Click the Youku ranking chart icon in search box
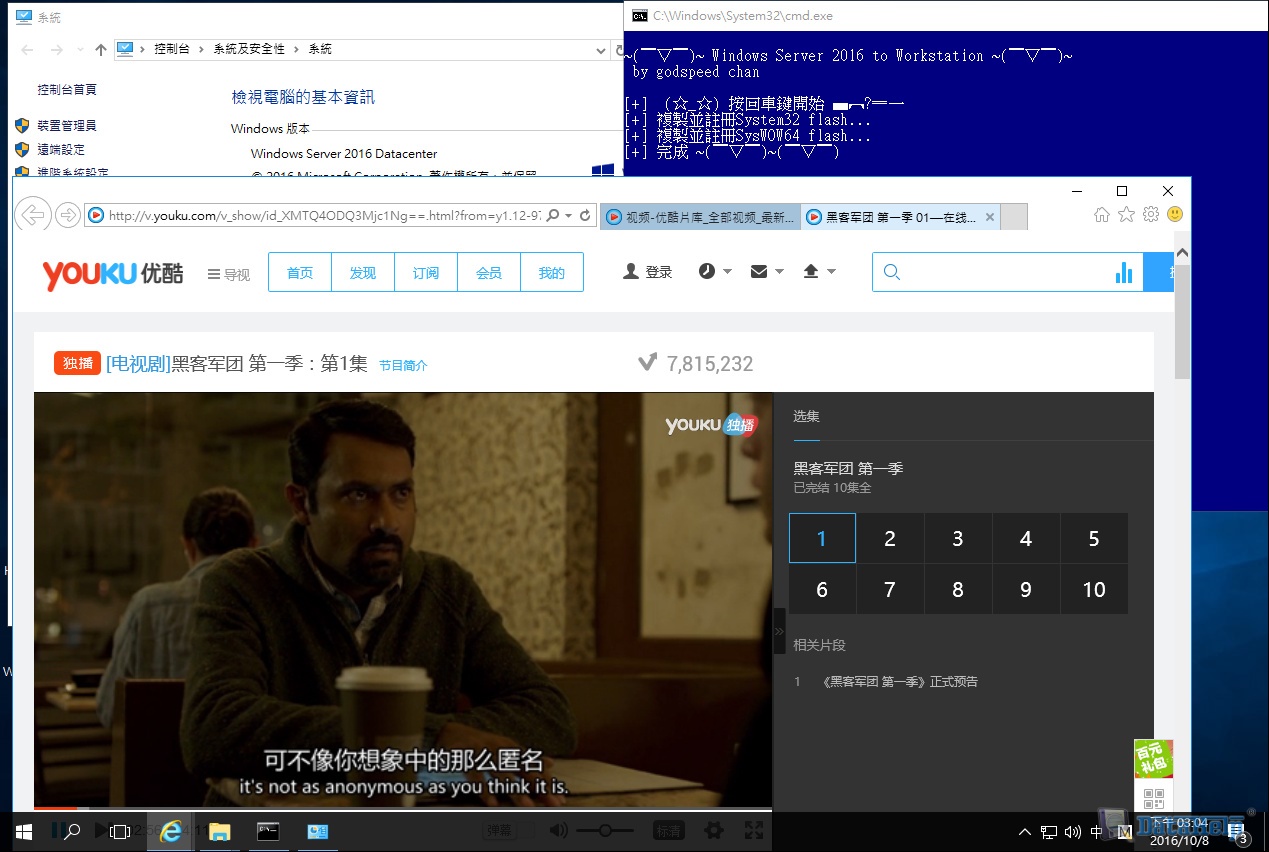Screen dimensions: 1269x852 1124,272
